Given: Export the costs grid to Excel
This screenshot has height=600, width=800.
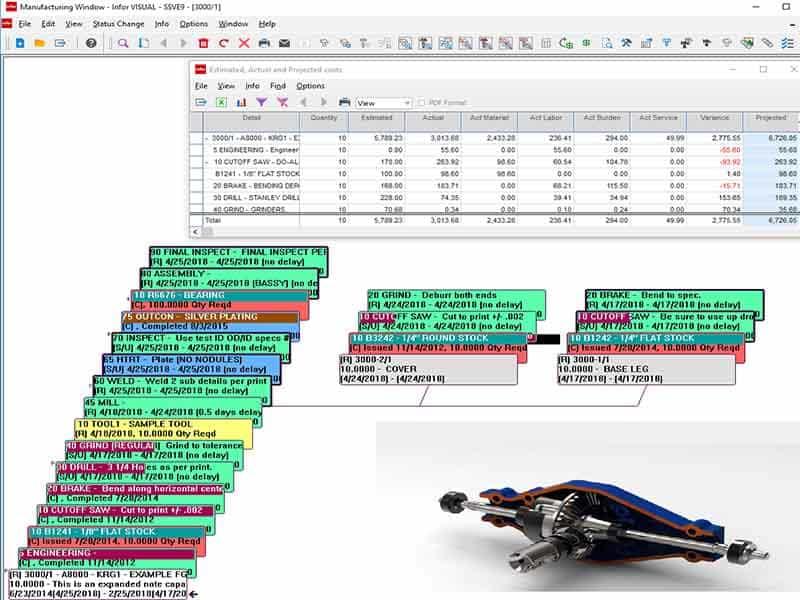Looking at the screenshot, I should tap(220, 102).
